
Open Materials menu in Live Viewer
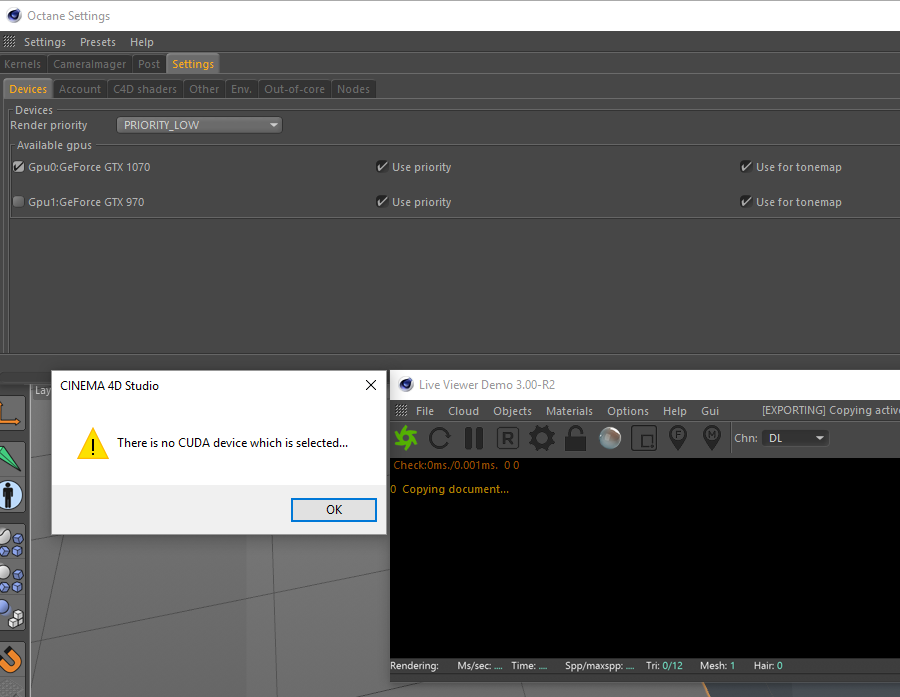click(x=569, y=411)
